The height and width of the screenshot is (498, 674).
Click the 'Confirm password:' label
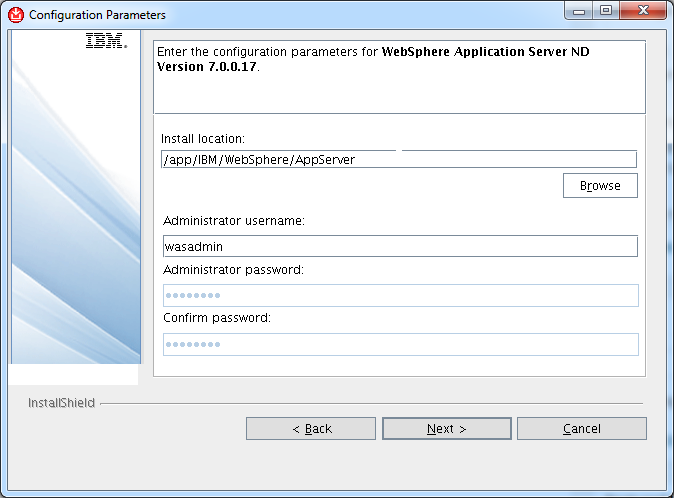click(x=217, y=318)
